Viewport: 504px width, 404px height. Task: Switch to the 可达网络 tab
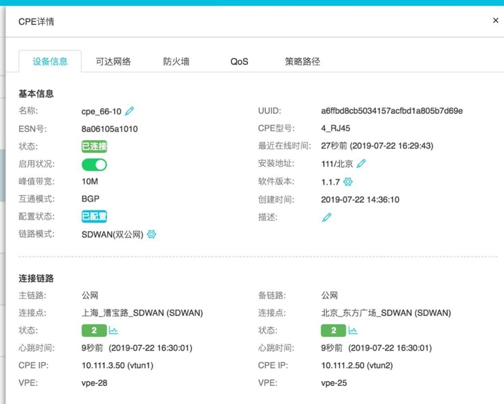113,62
